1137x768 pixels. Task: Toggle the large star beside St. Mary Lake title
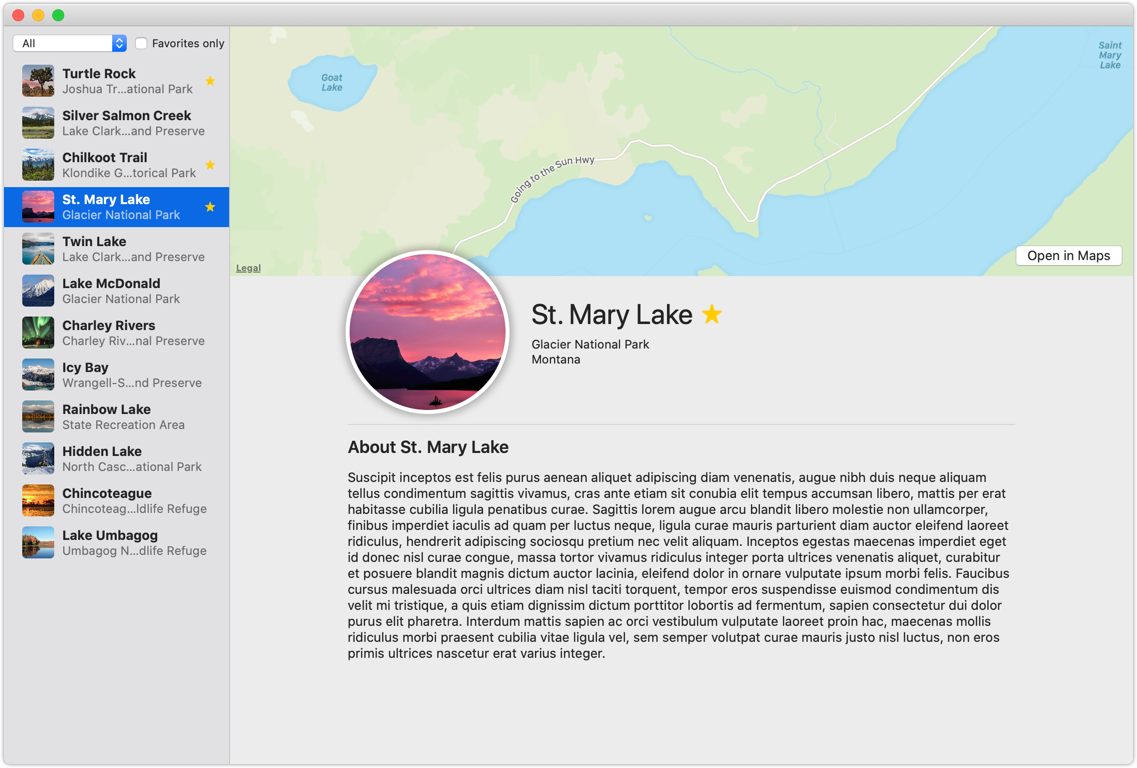click(712, 314)
